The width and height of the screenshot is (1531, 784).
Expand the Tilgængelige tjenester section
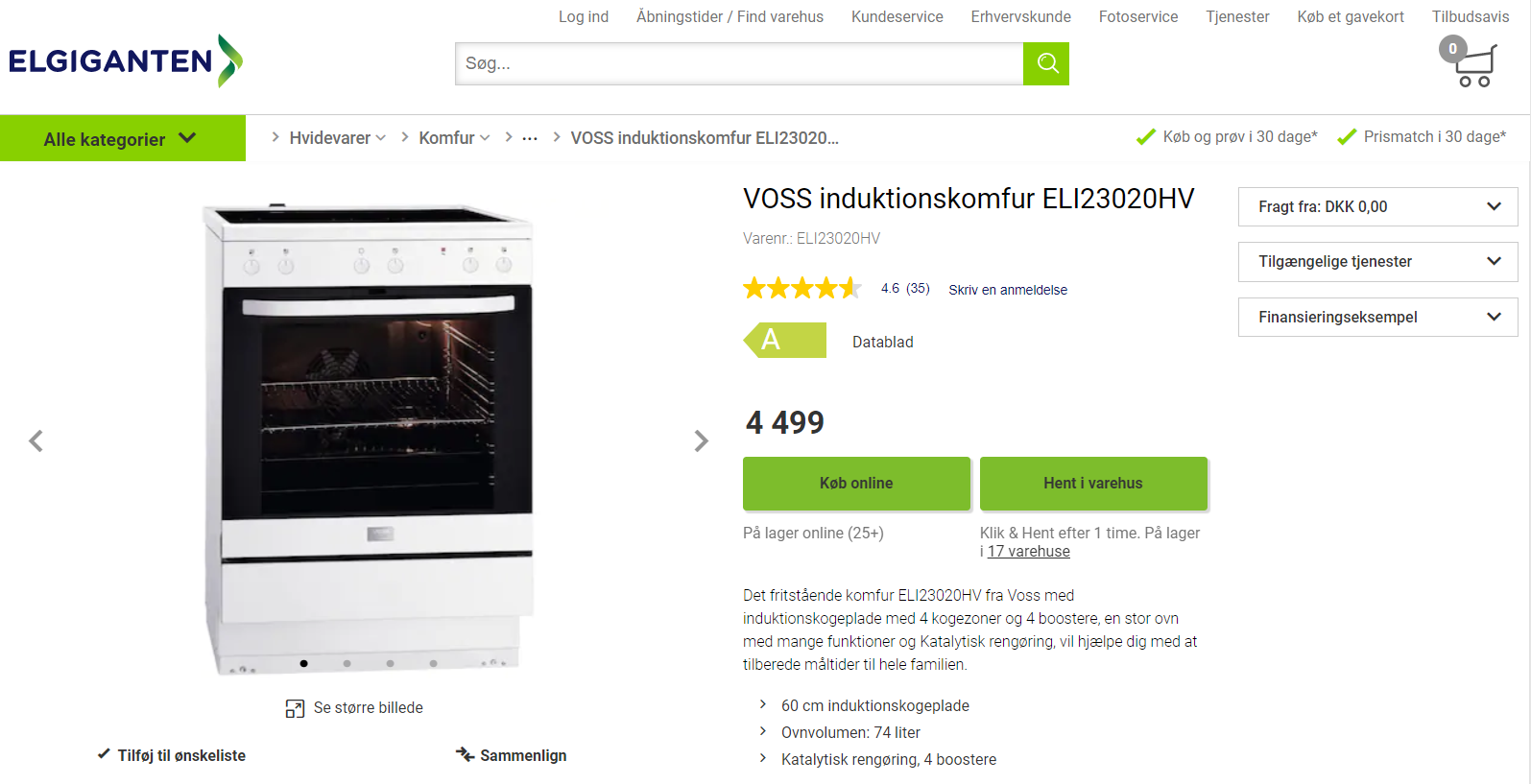point(1377,261)
